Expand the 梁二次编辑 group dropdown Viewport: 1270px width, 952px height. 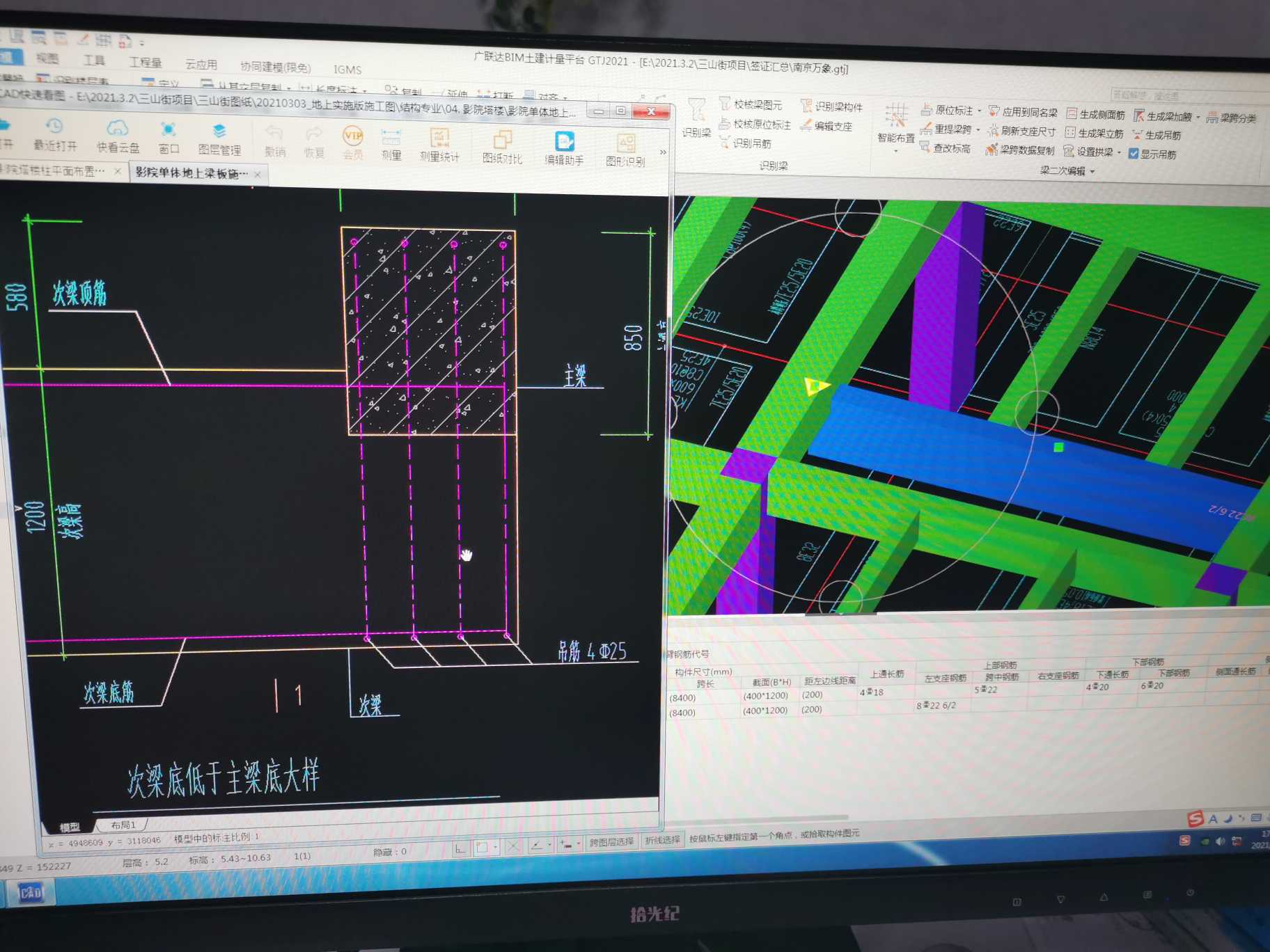coord(1092,171)
